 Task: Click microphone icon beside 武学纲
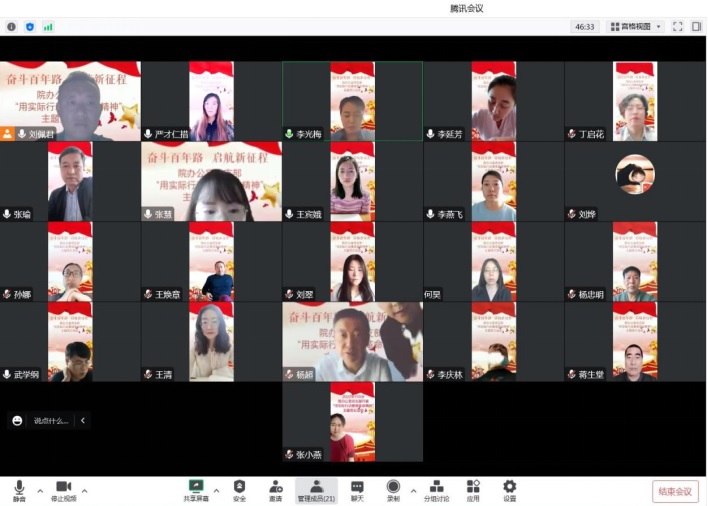point(7,374)
